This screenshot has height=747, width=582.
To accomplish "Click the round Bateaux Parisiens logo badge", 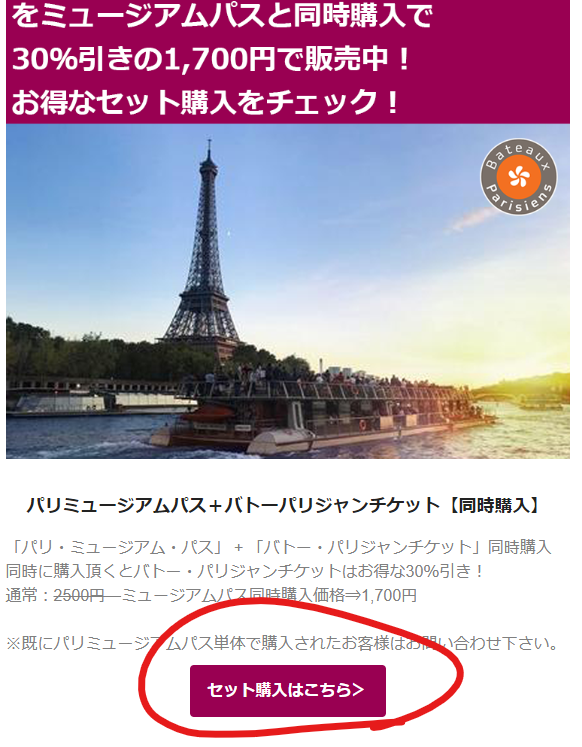I will (518, 177).
